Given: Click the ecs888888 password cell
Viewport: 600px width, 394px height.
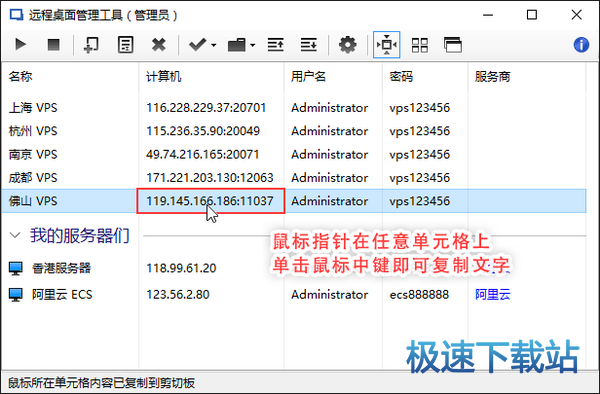Looking at the screenshot, I should point(419,295).
